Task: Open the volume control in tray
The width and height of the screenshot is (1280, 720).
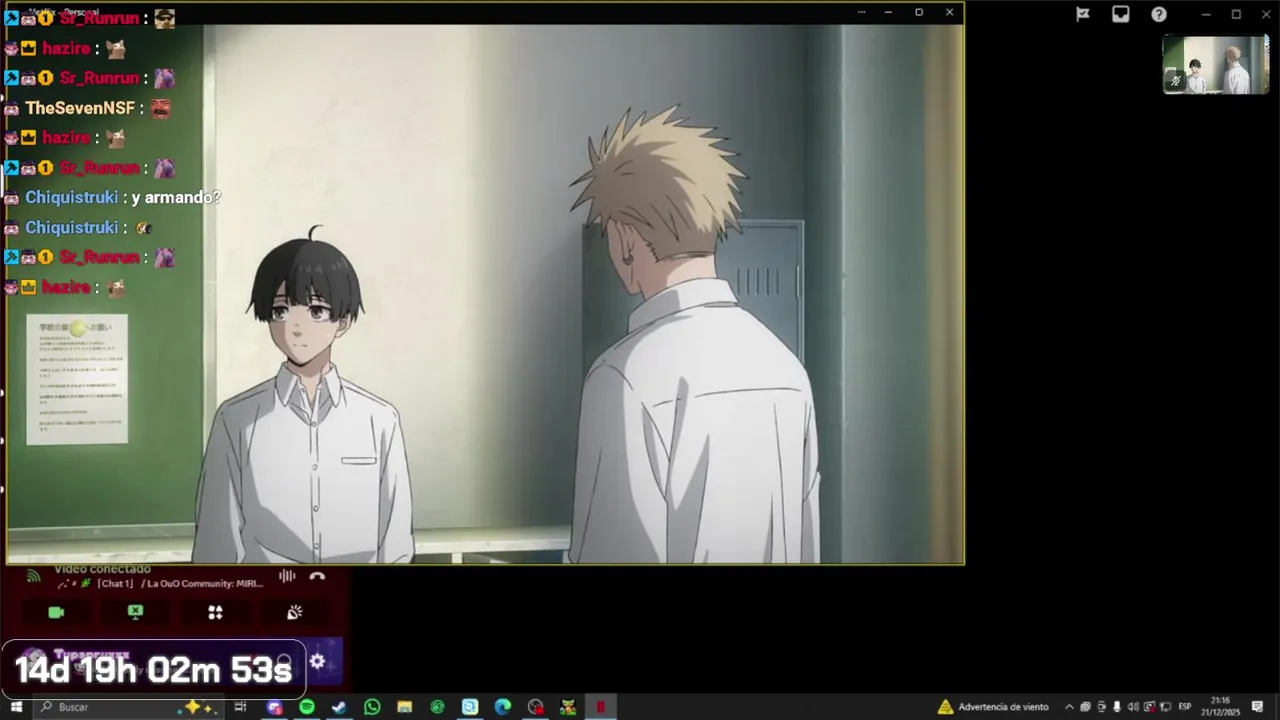Action: [1133, 707]
